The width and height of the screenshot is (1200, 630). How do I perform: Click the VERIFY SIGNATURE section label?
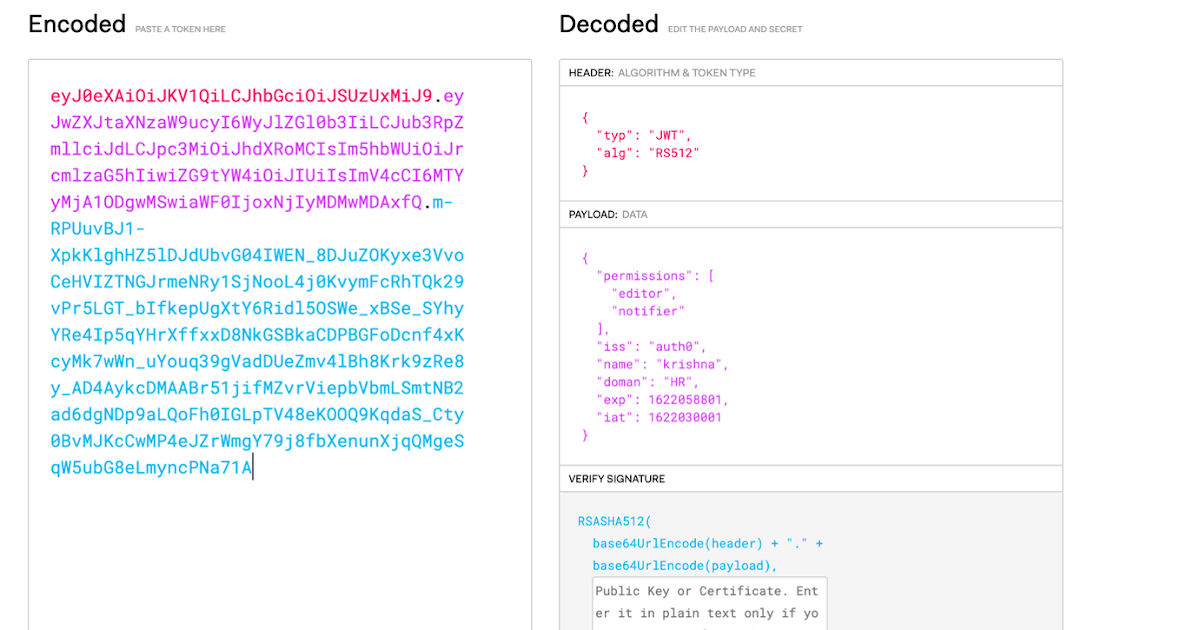pyautogui.click(x=617, y=479)
